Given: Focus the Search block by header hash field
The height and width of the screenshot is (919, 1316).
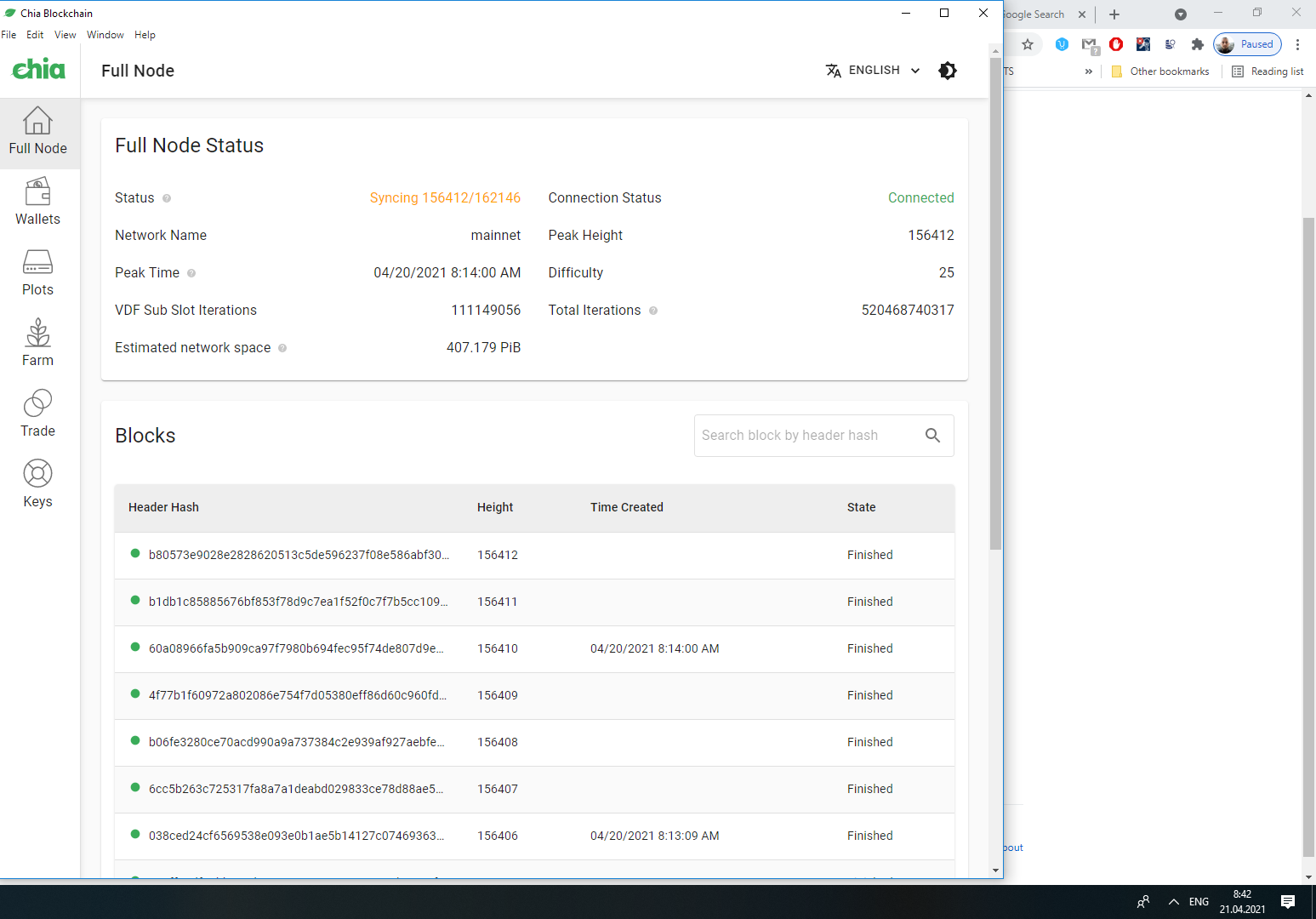Looking at the screenshot, I should (x=823, y=436).
